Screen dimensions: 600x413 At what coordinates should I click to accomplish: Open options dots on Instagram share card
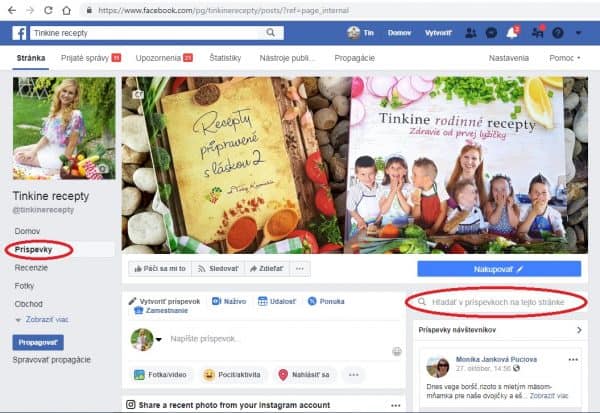point(396,405)
